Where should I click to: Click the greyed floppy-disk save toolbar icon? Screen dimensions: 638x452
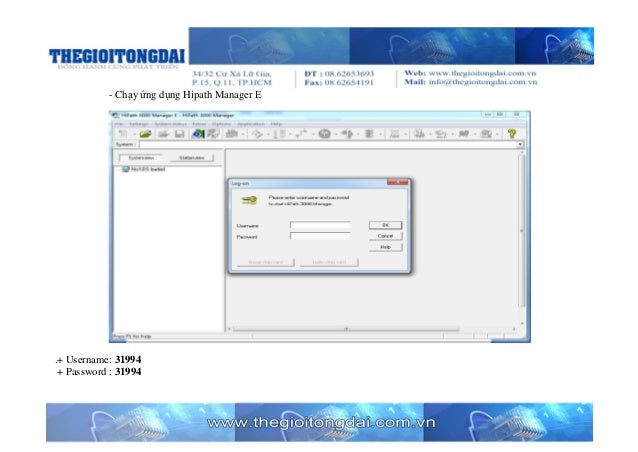click(179, 133)
